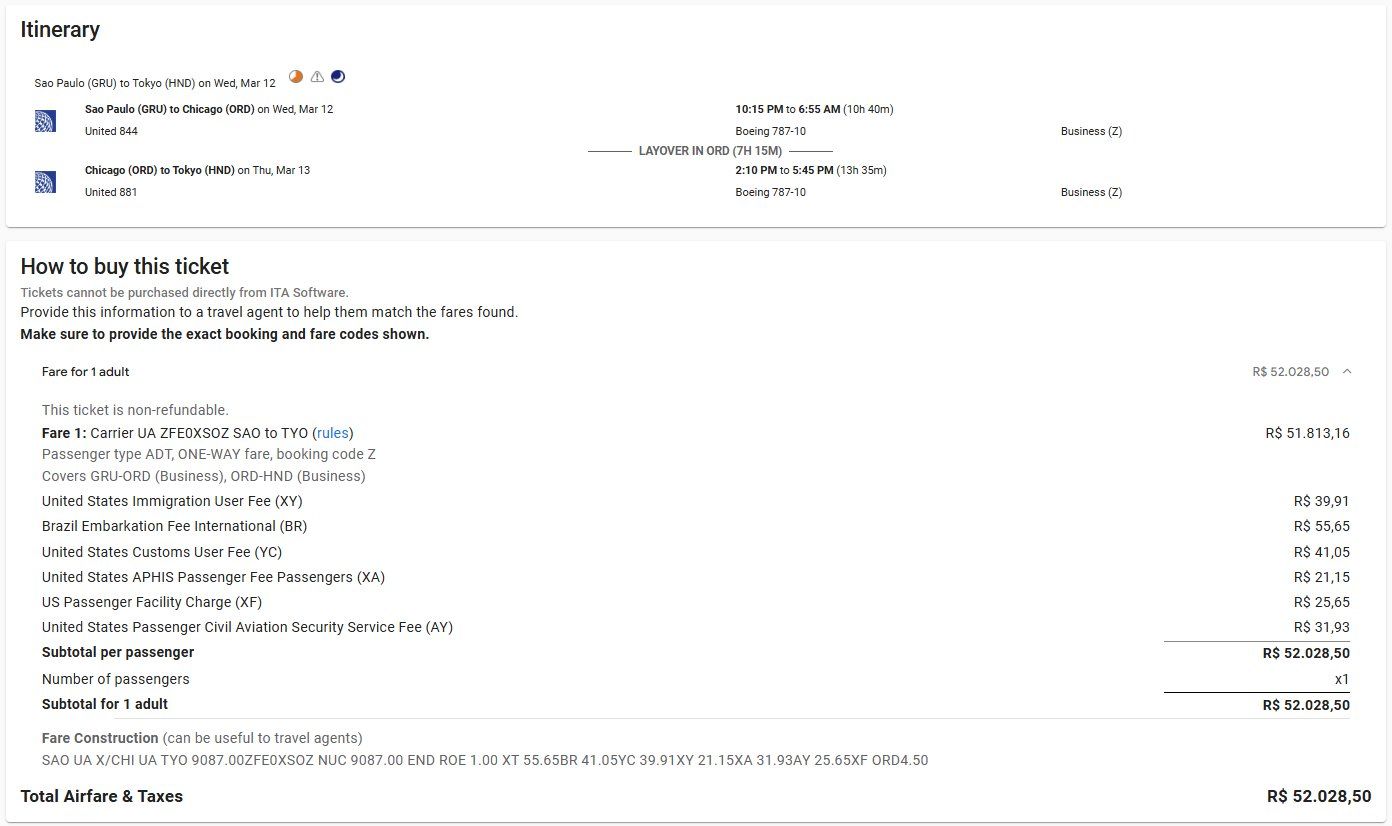
Task: Click 'Provide this information to a travel agent' line
Action: click(x=269, y=312)
